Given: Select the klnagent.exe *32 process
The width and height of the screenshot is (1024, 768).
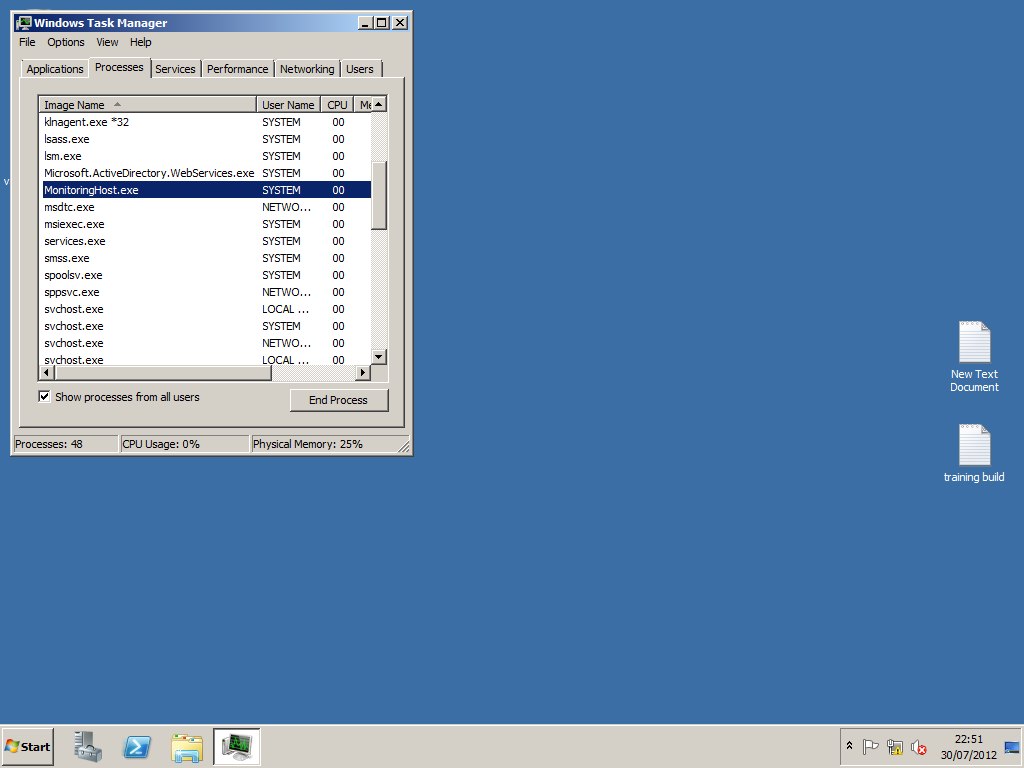Looking at the screenshot, I should [205, 122].
